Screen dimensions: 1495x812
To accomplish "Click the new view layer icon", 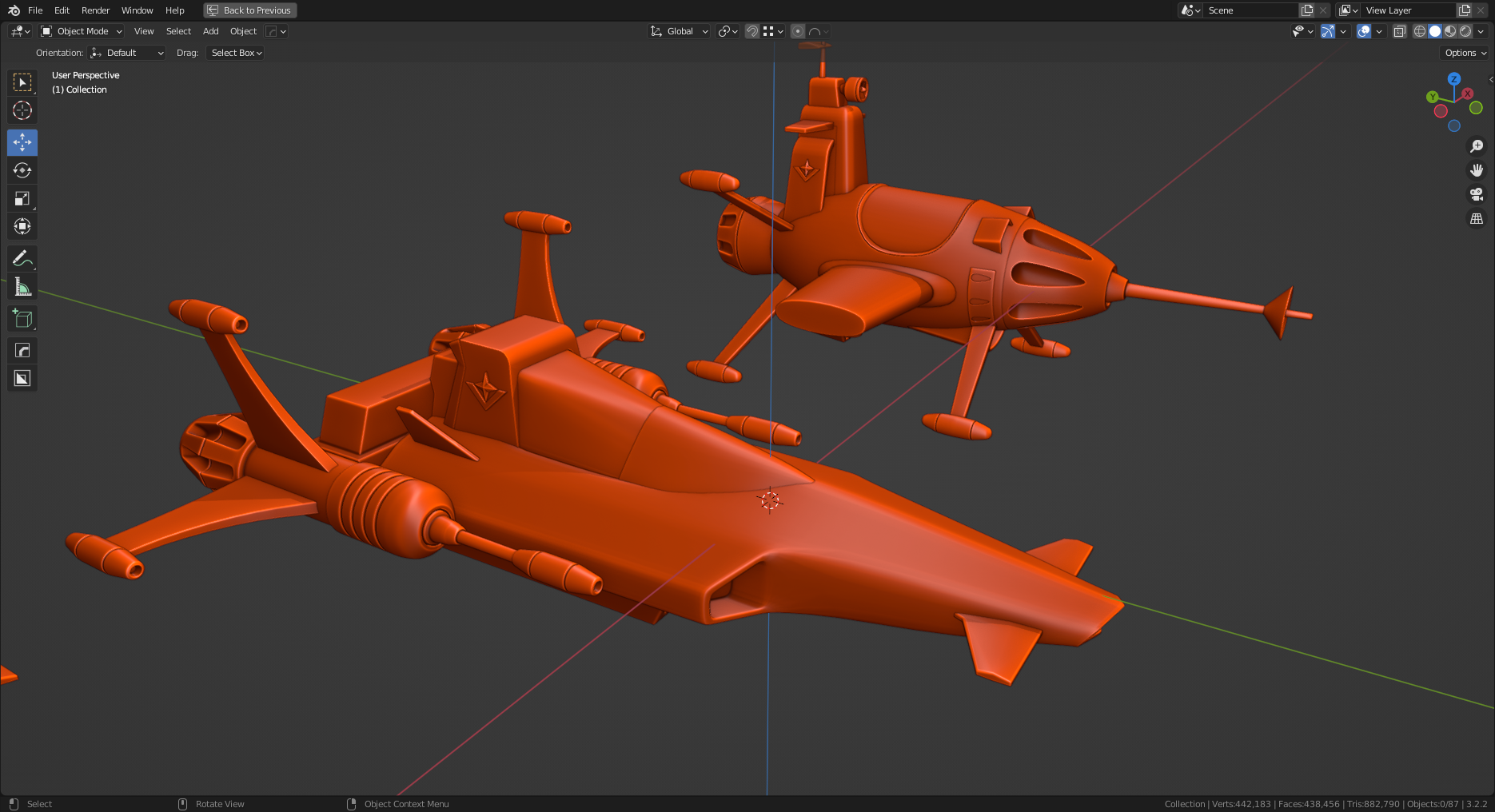I will [x=1465, y=10].
